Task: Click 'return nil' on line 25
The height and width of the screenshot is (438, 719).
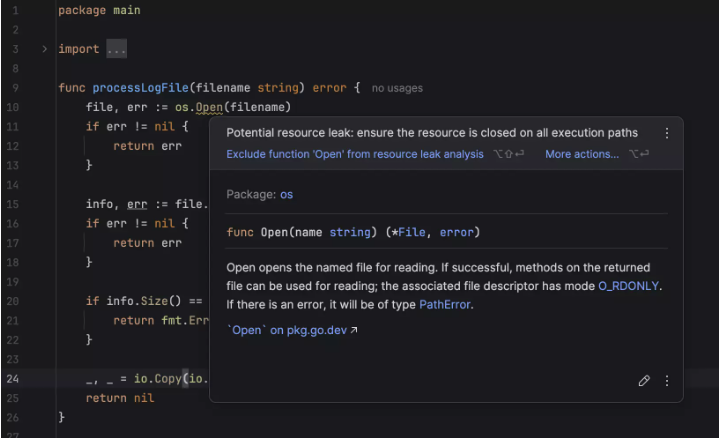Action: click(120, 398)
